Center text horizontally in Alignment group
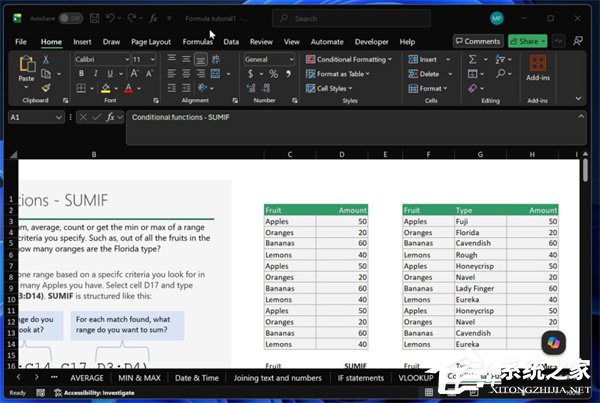Image resolution: width=600 pixels, height=403 pixels. 186,73
